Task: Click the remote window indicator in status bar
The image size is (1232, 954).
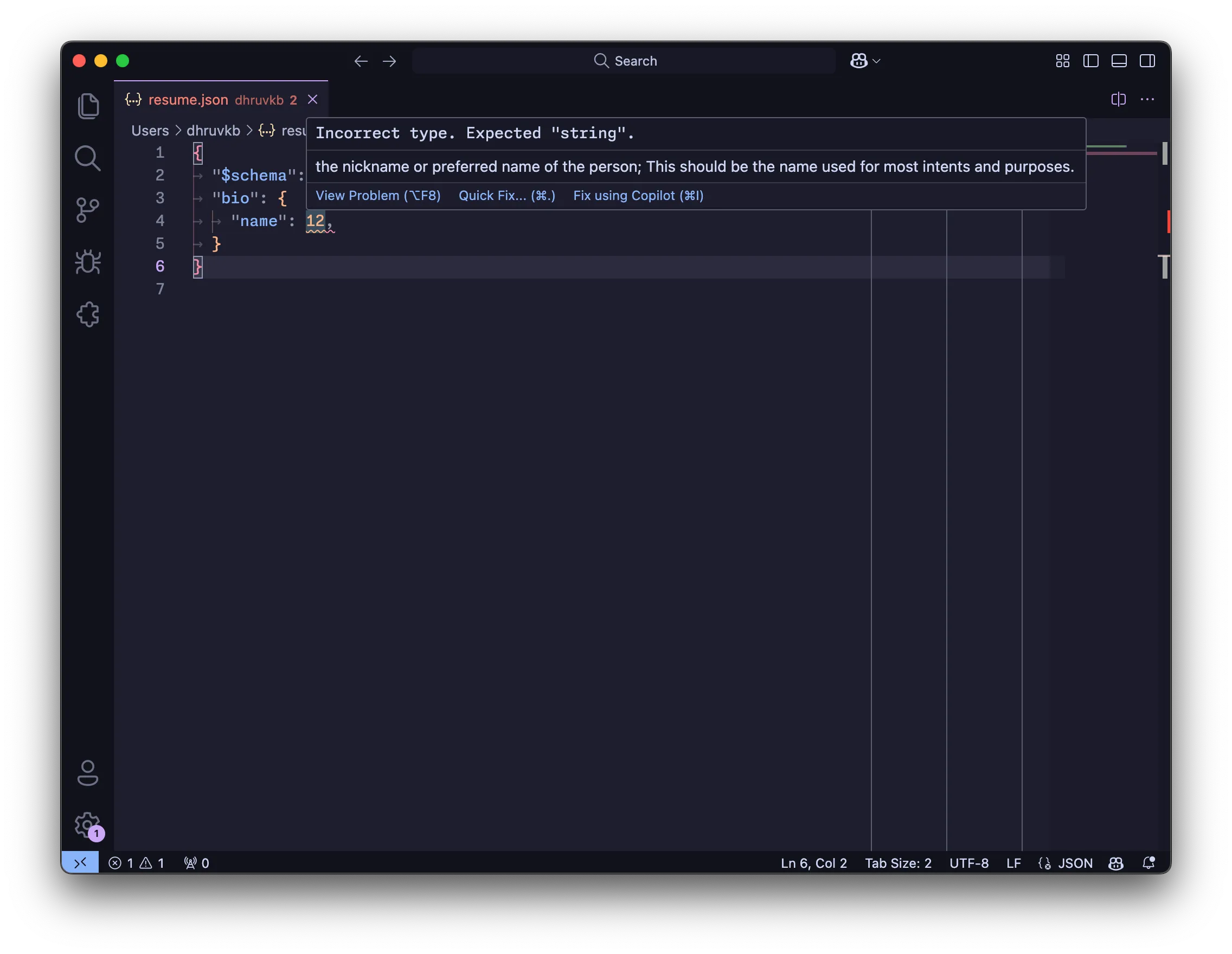Action: pos(80,862)
